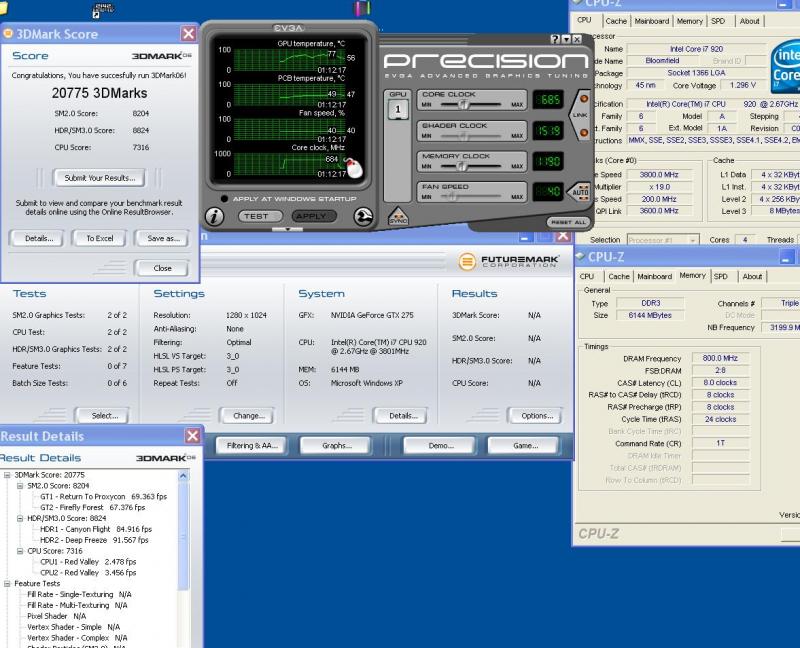800x648 pixels.
Task: Click the Core clock MHz graph
Action: (x=289, y=164)
